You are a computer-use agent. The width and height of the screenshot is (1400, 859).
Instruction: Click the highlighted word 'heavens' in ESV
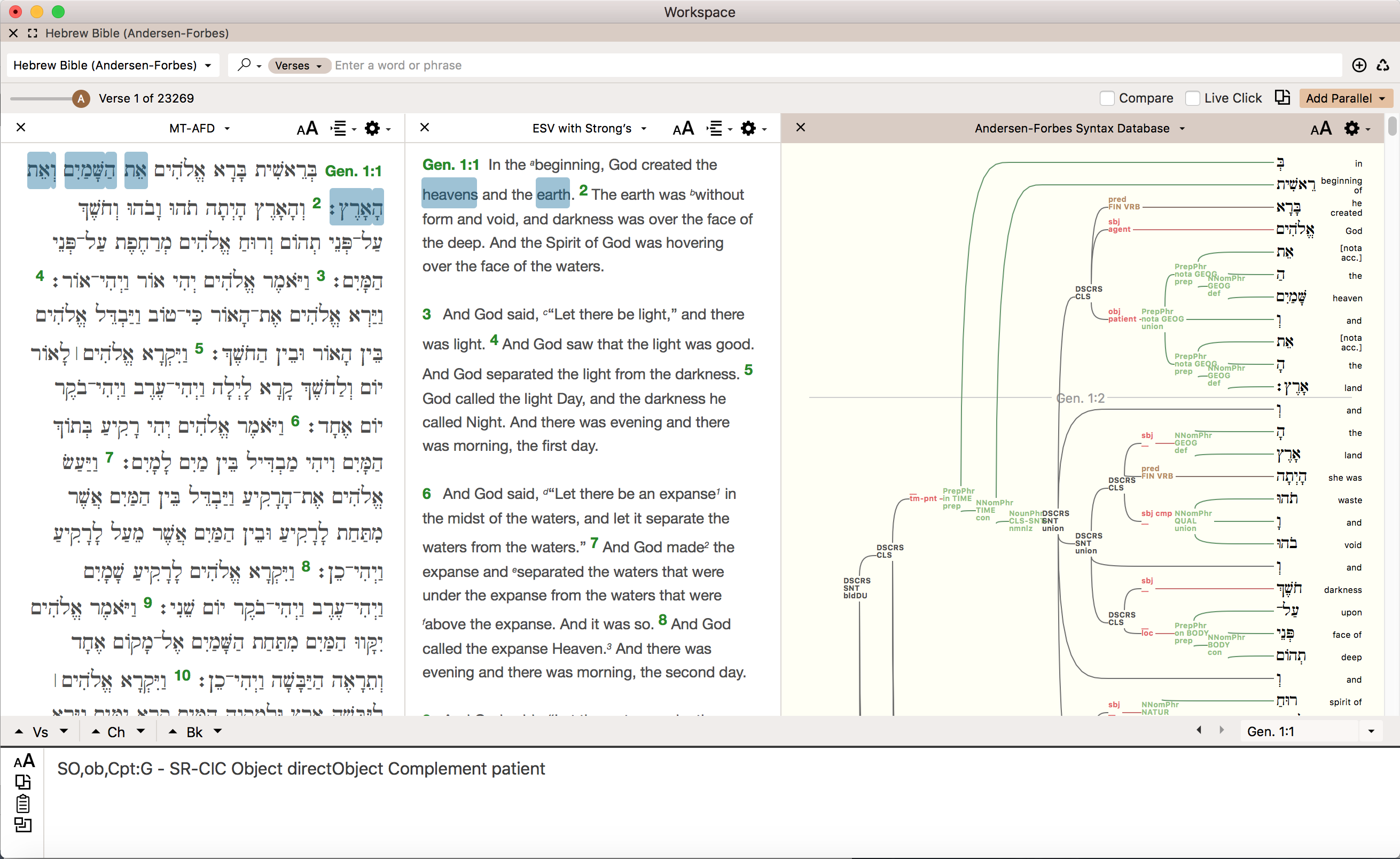[x=449, y=194]
